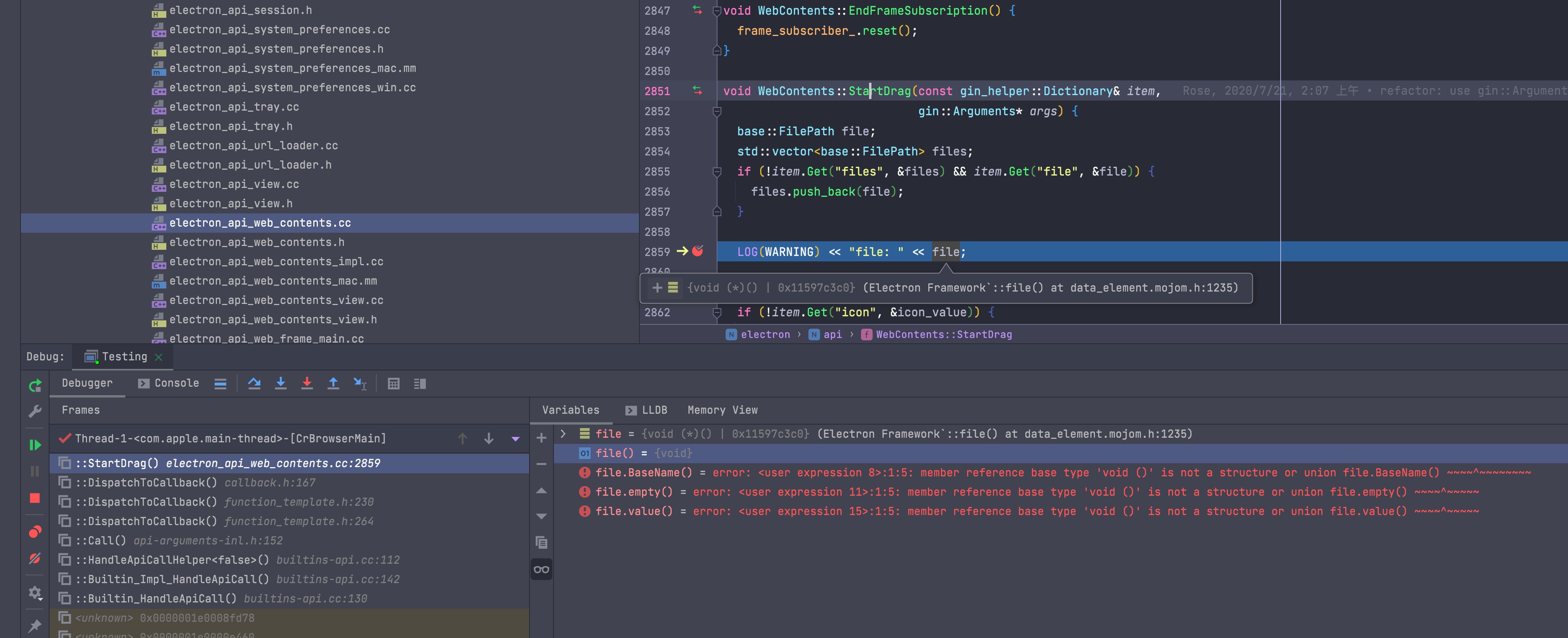Click the green Resume Program button
The image size is (1568, 638).
[x=35, y=445]
